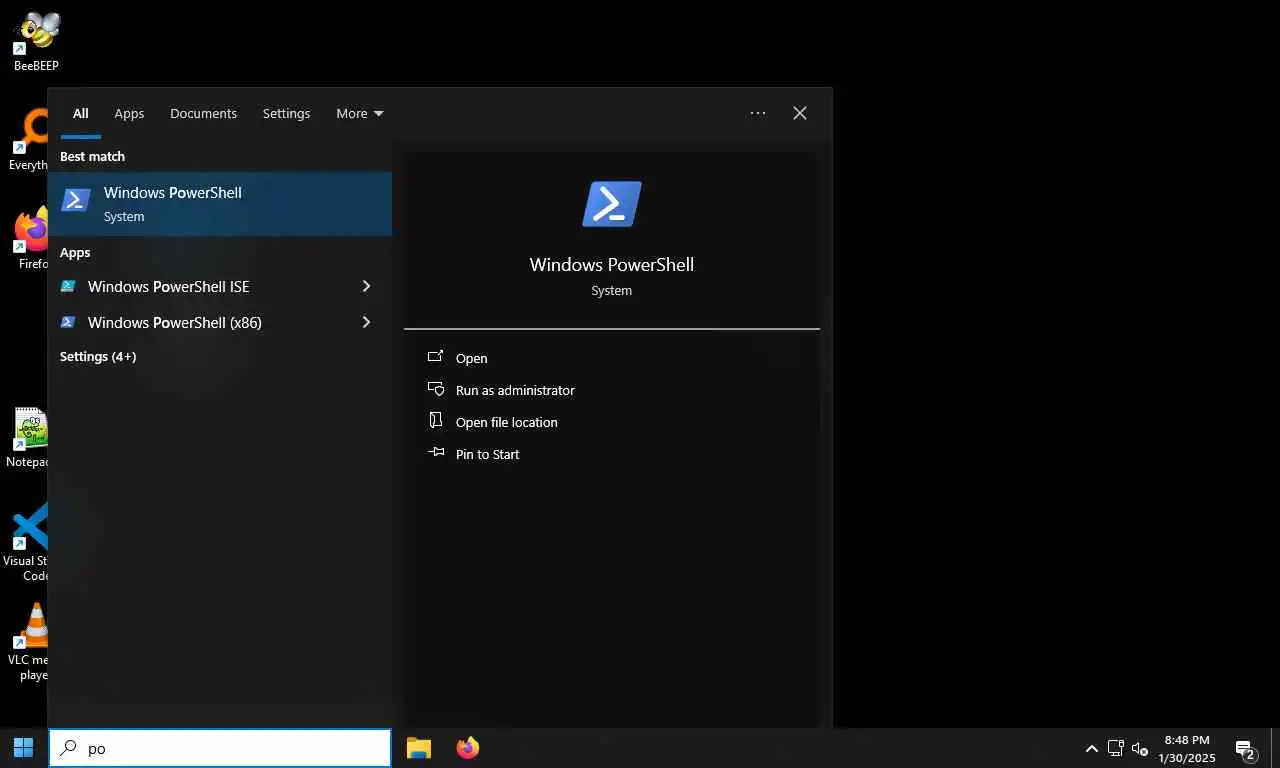Show hidden tray icons chevron
The height and width of the screenshot is (768, 1280).
(x=1092, y=748)
